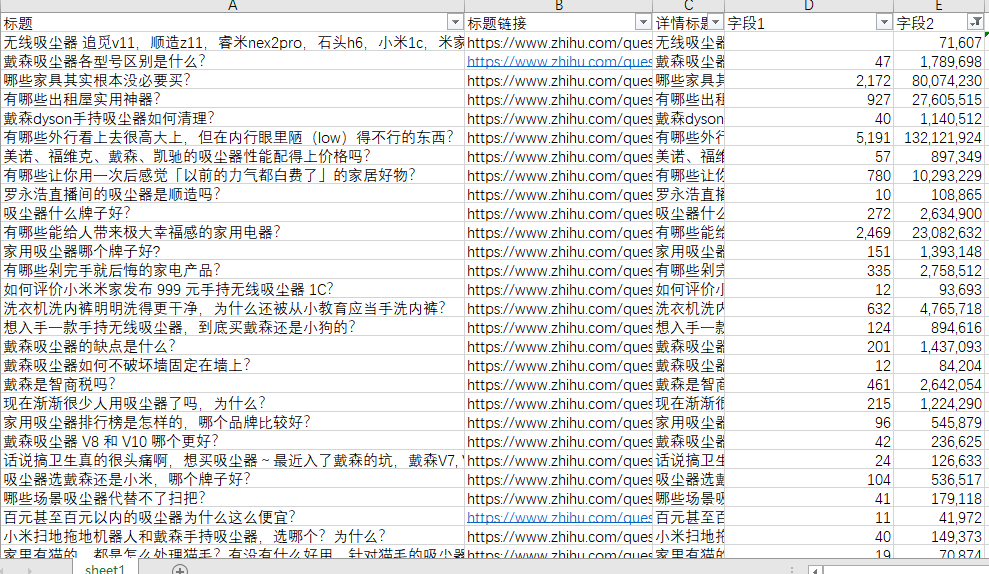Select title cell 现在渐渐很少人用吸尘器了吗
989x574 pixels.
(x=232, y=404)
